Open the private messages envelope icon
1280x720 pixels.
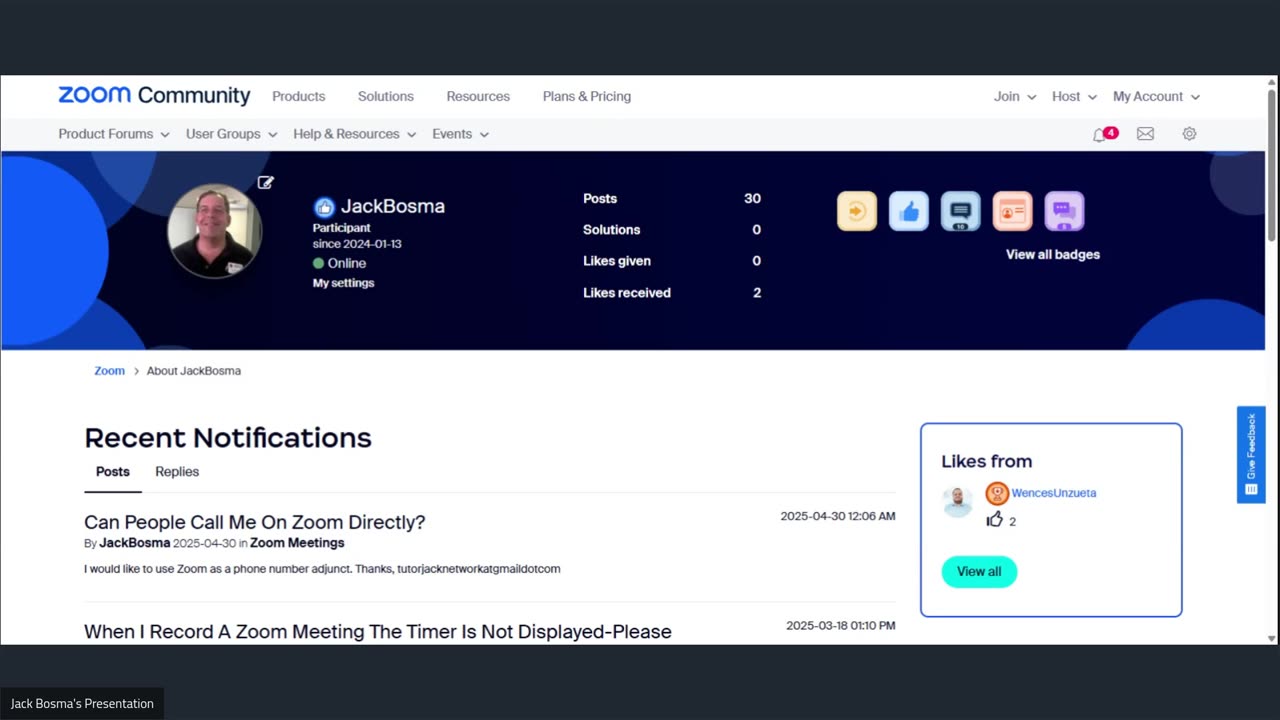pos(1146,134)
